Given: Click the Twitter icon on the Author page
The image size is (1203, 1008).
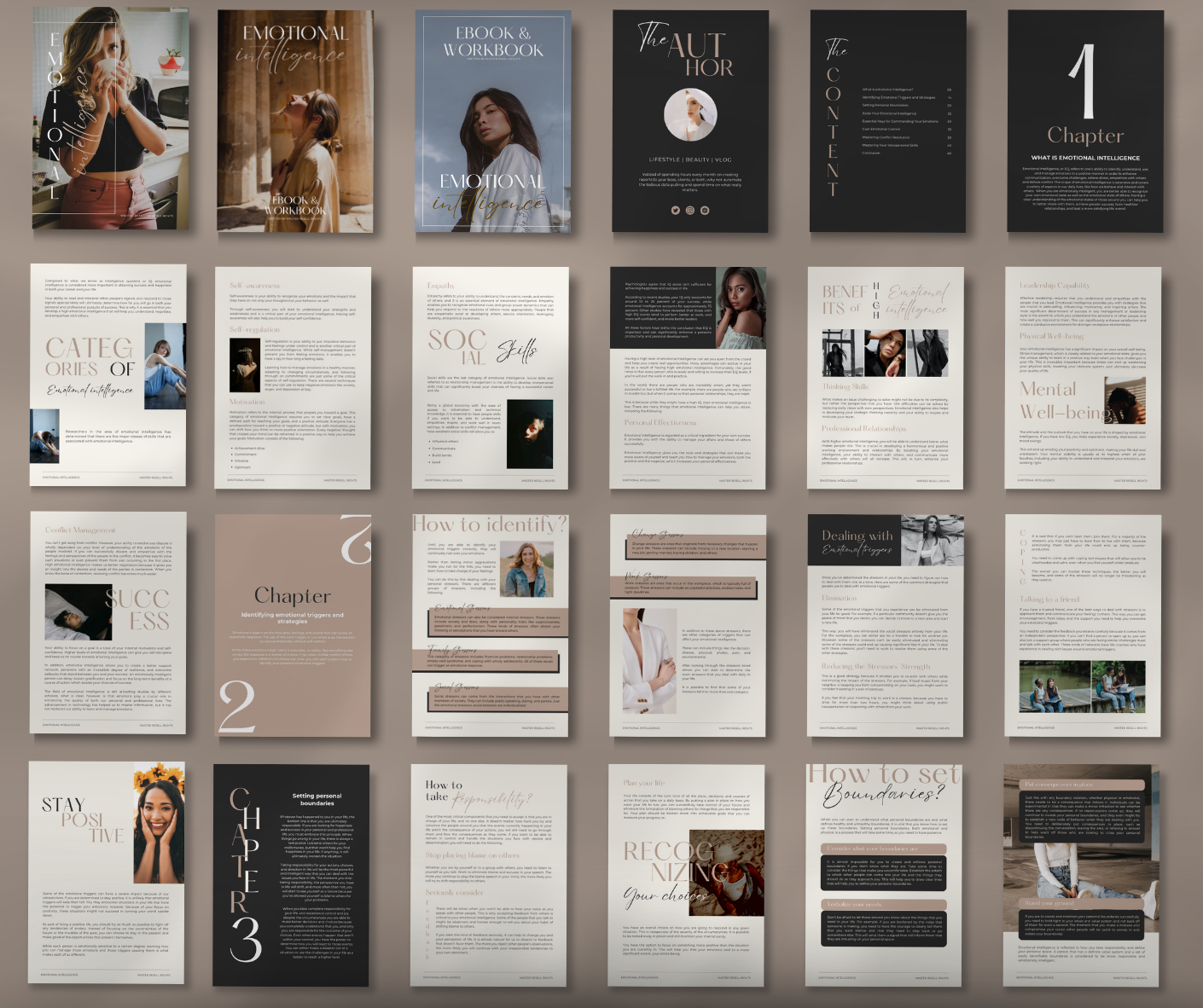Looking at the screenshot, I should pyautogui.click(x=675, y=210).
